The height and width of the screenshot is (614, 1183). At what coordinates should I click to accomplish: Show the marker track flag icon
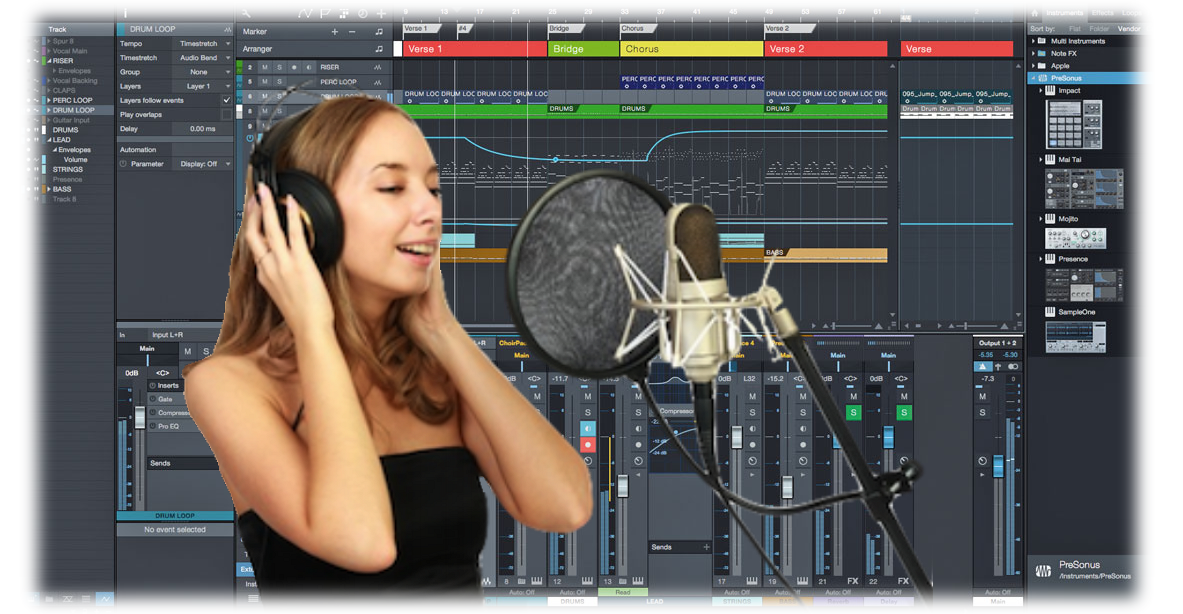click(325, 13)
